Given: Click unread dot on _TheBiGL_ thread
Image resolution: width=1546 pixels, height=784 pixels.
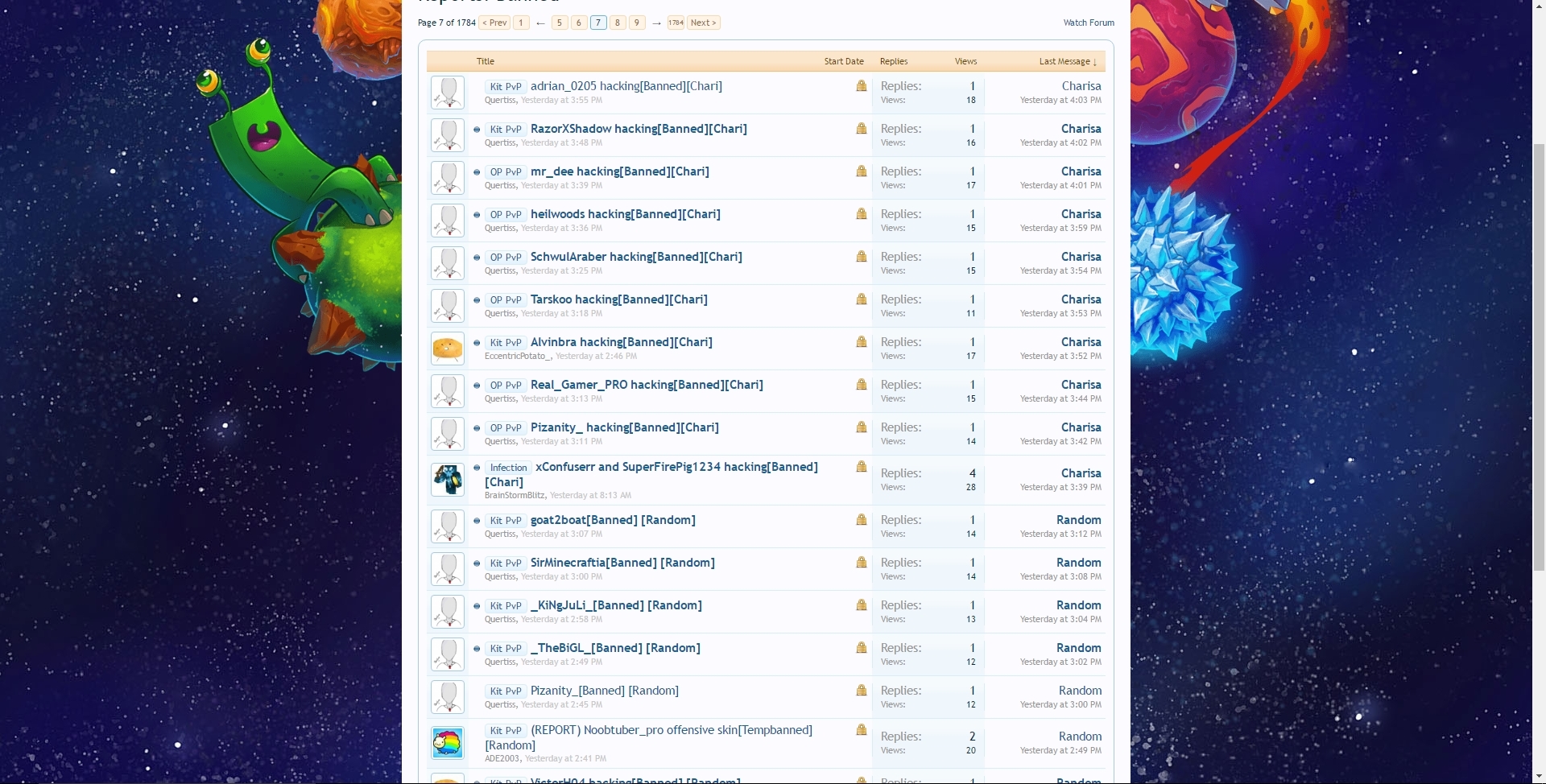Looking at the screenshot, I should point(477,649).
